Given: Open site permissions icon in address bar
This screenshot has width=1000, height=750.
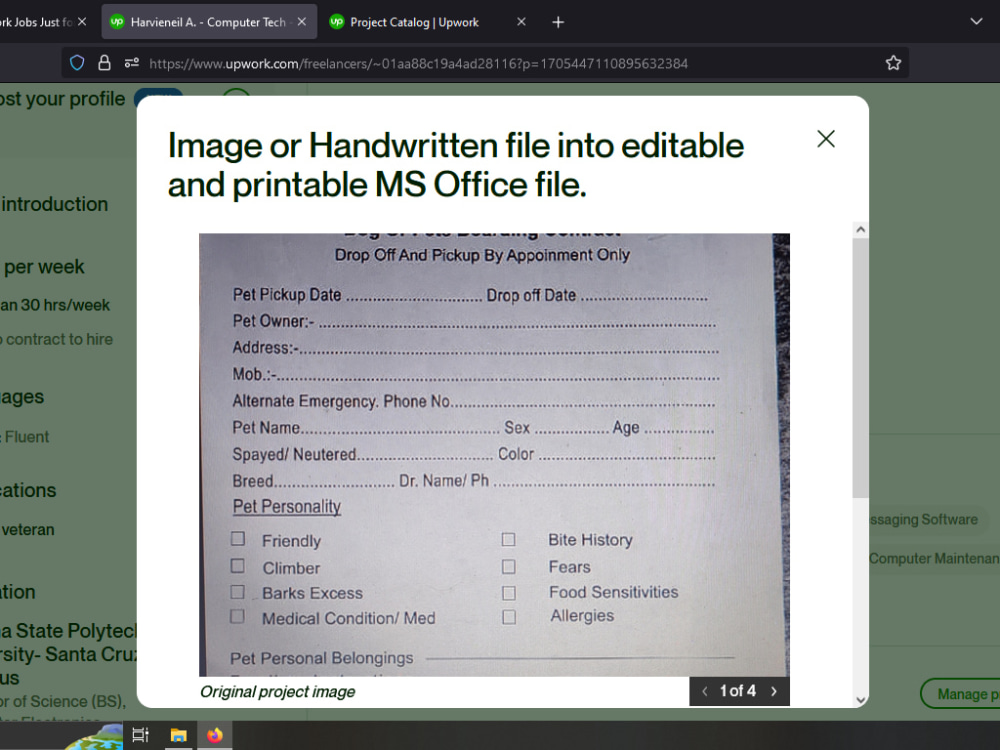Looking at the screenshot, I should click(131, 63).
